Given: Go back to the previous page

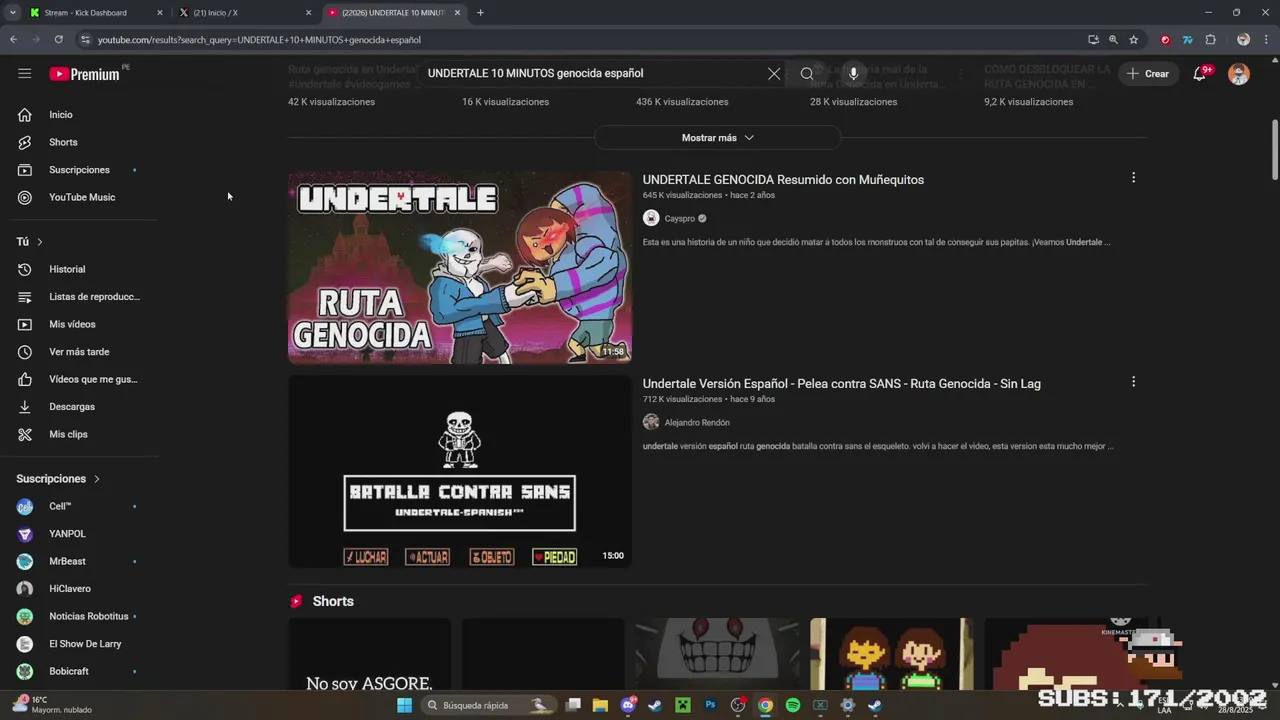Looking at the screenshot, I should (14, 40).
